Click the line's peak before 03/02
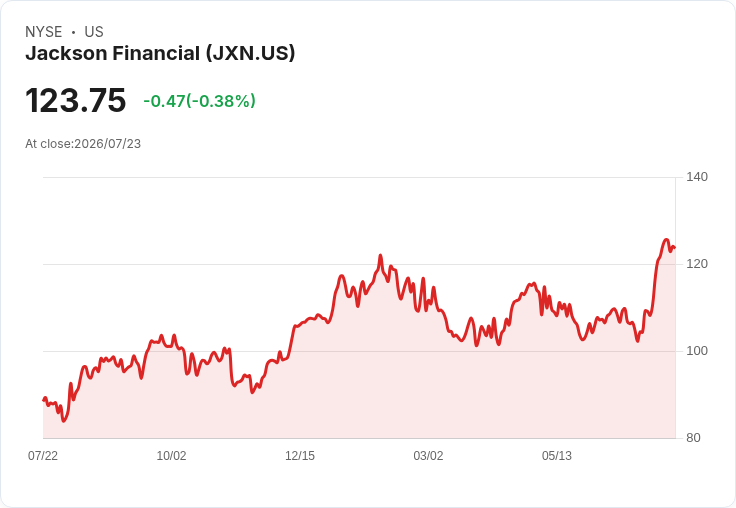 click(380, 255)
